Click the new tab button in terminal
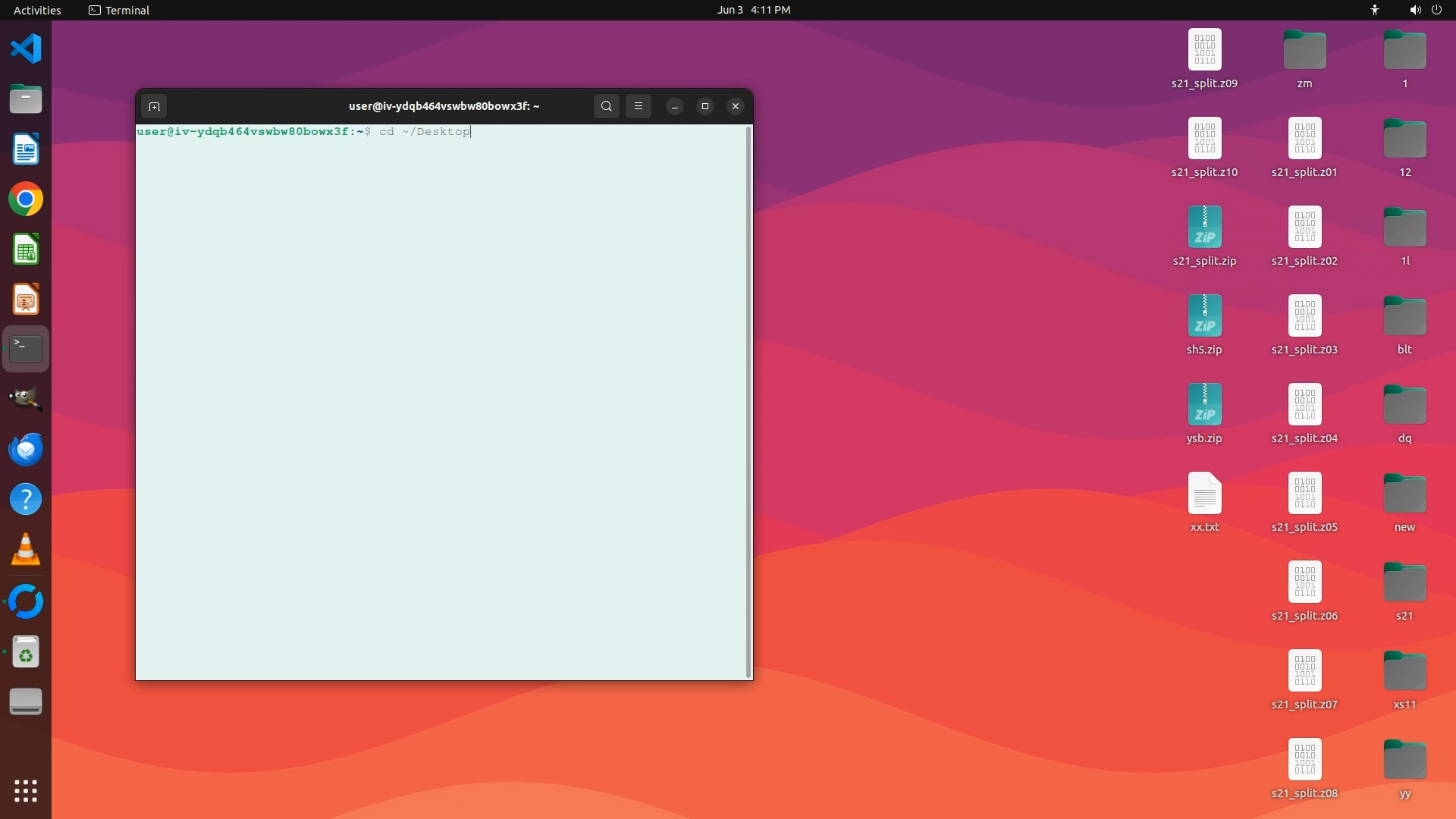 coord(154,106)
